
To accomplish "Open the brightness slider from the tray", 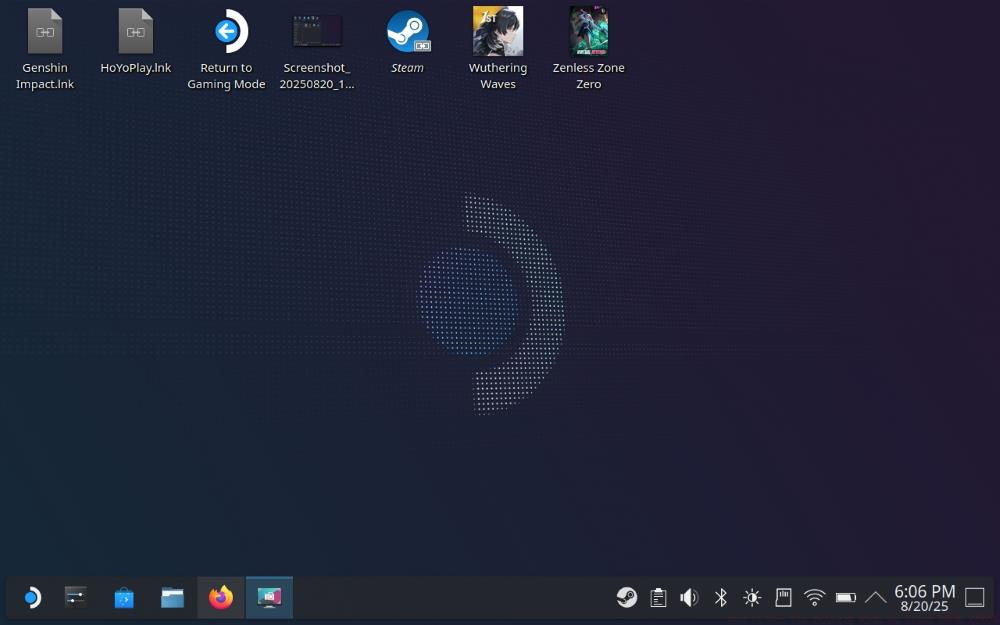I will (x=751, y=597).
